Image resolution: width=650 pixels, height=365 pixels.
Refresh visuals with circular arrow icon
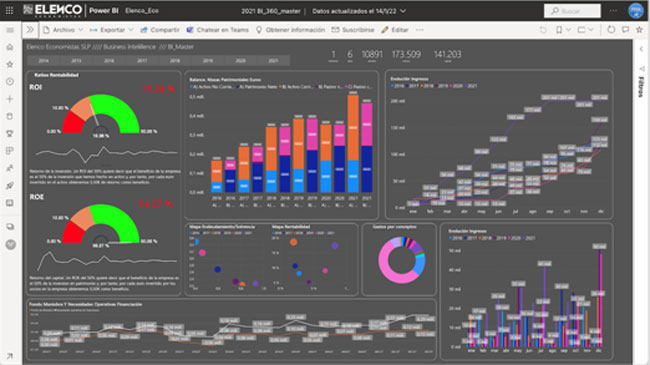tap(611, 30)
